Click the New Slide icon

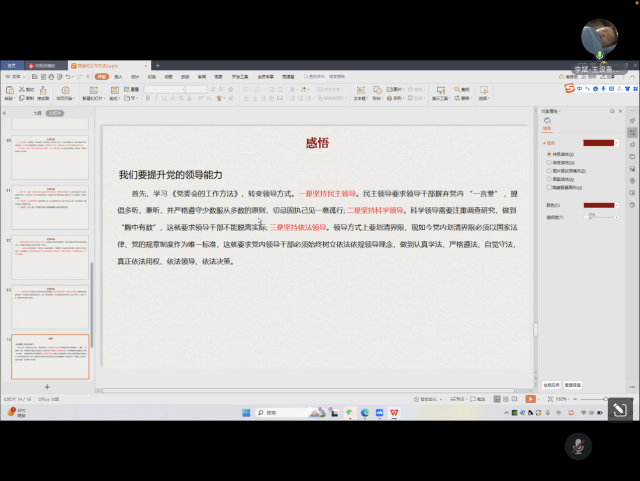coord(91,92)
